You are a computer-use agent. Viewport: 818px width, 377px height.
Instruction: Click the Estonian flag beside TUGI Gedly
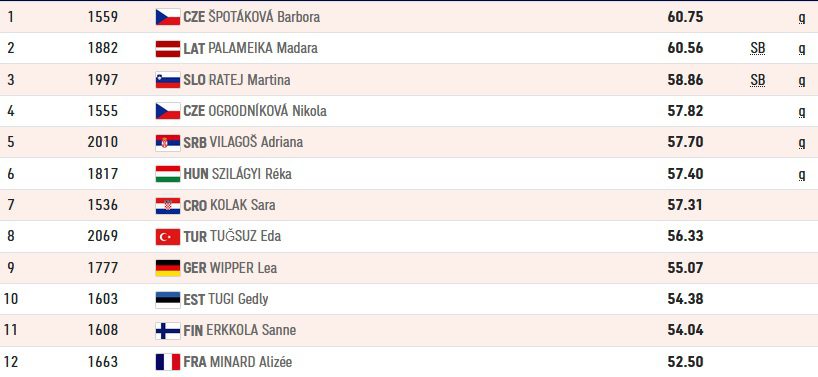pos(168,299)
